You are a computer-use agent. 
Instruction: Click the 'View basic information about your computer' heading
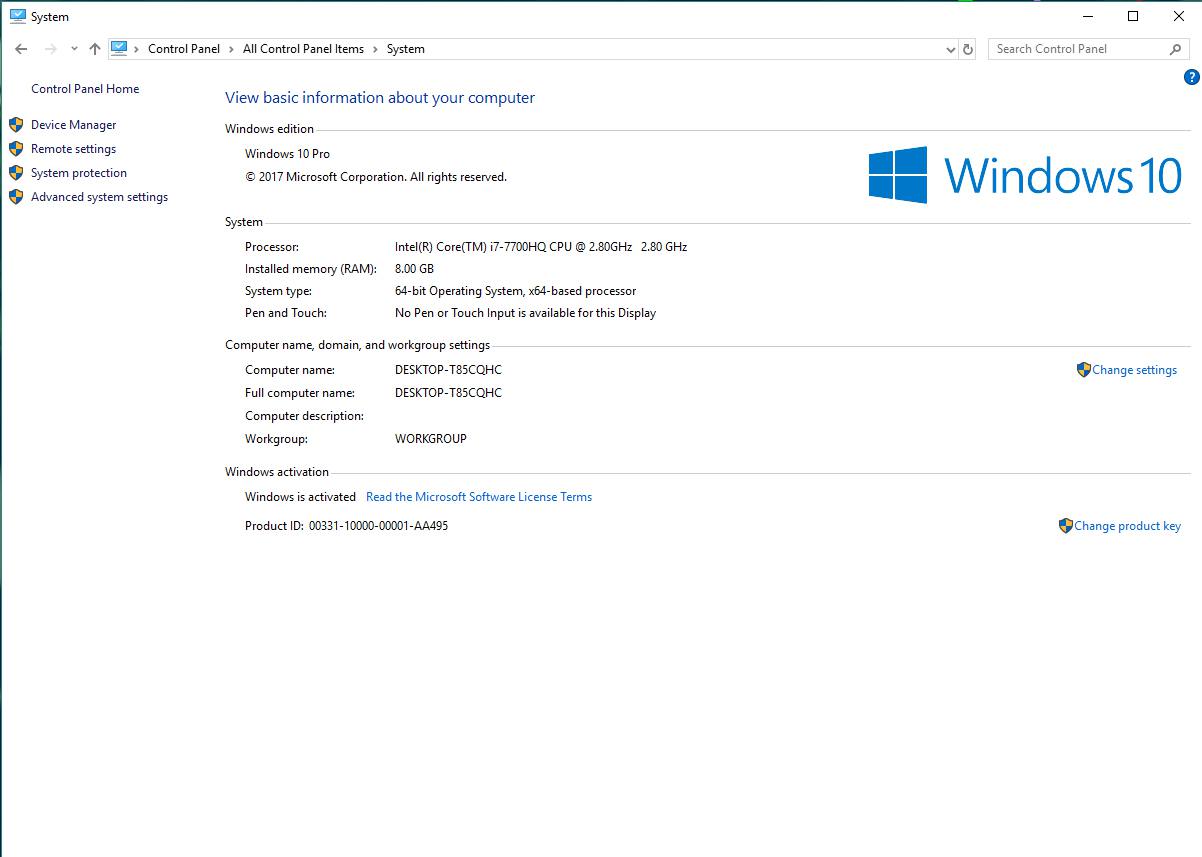380,98
